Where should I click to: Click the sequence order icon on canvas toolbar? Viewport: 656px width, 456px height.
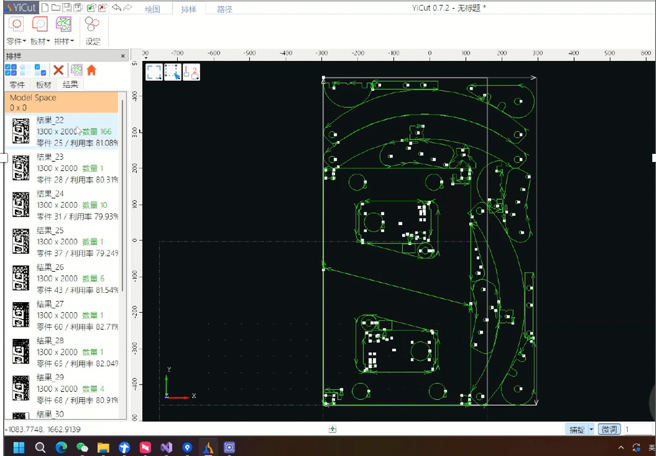click(191, 72)
